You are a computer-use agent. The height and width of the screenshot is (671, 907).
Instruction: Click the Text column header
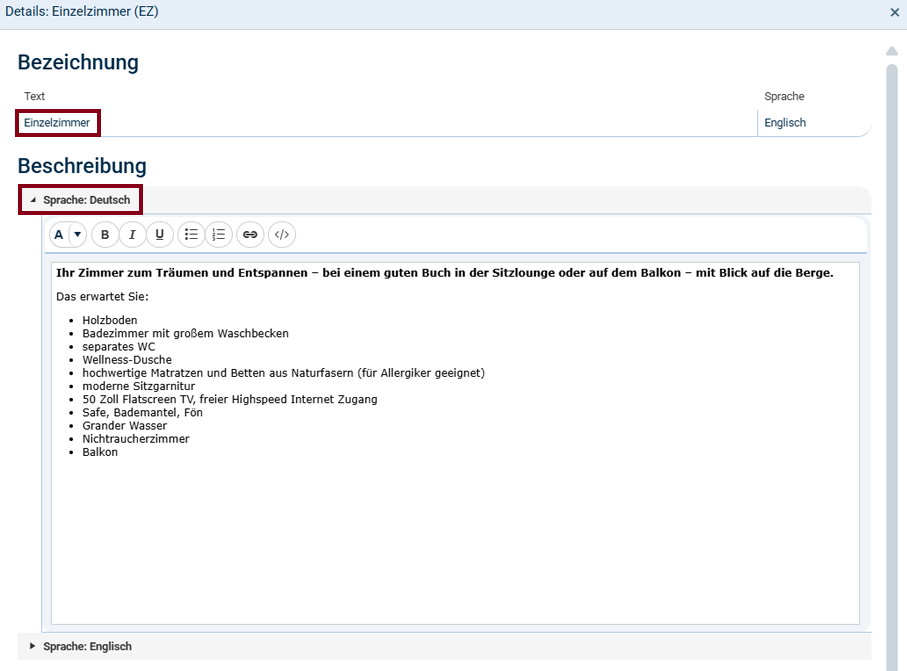click(35, 96)
